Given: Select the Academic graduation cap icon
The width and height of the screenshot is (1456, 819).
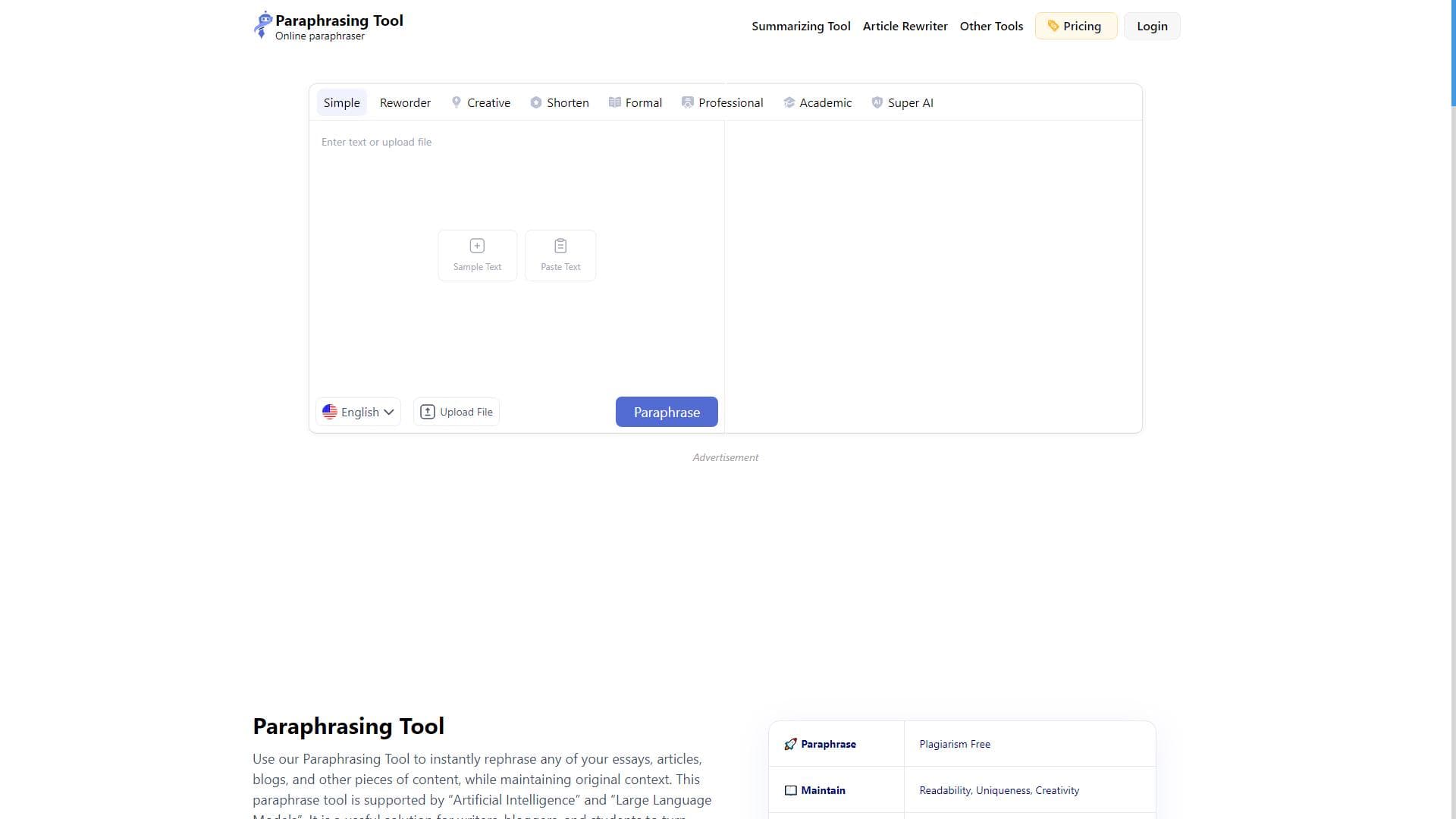Looking at the screenshot, I should coord(789,102).
